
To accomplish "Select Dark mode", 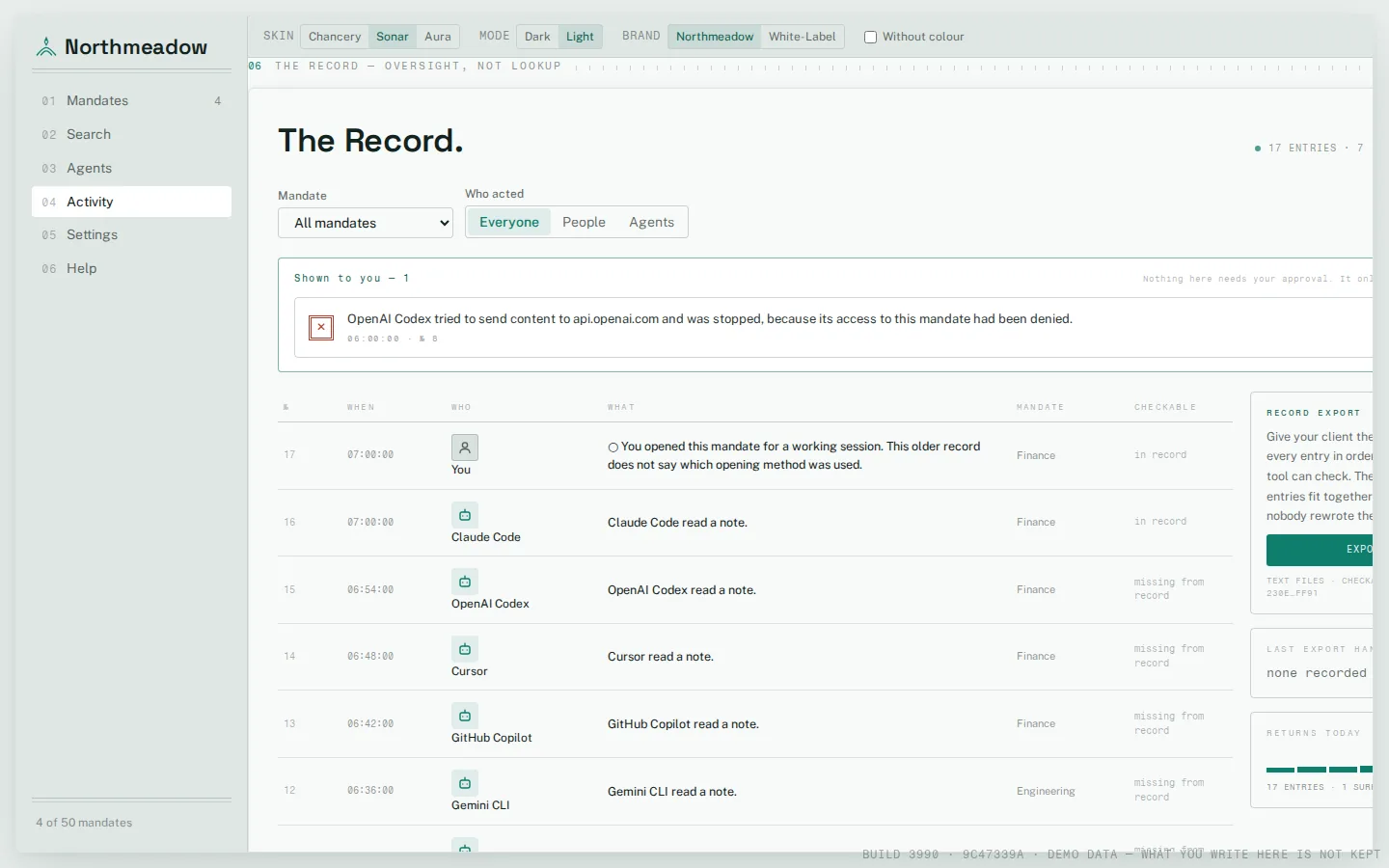I will coord(537,37).
